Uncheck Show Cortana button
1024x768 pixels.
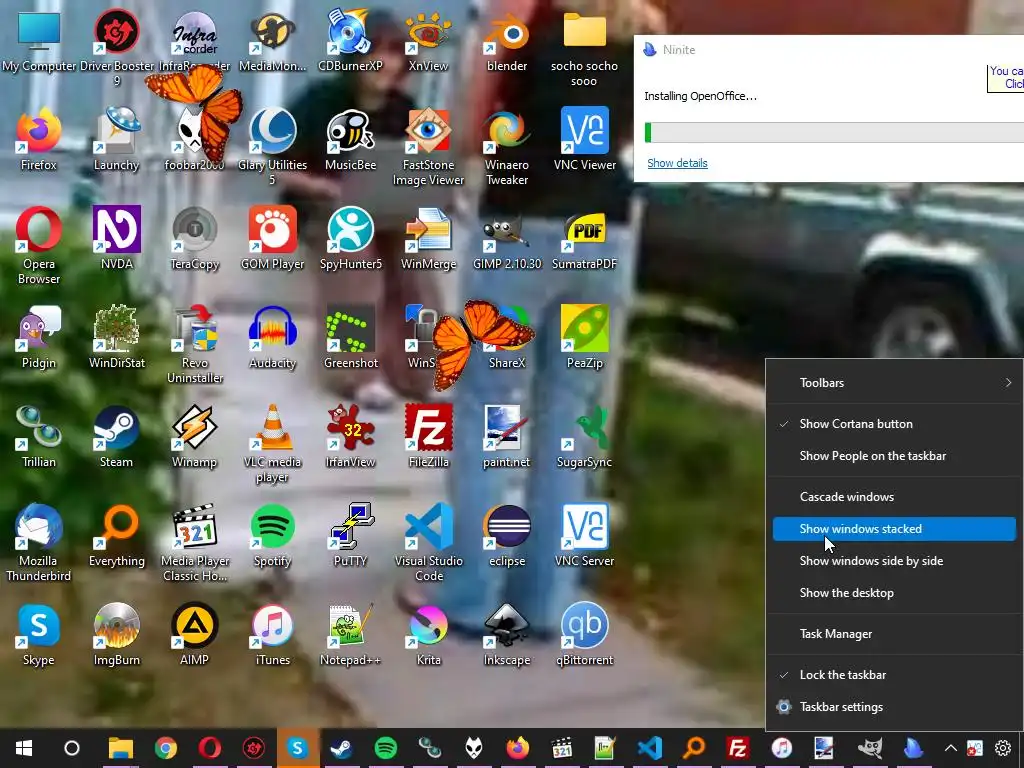click(894, 424)
